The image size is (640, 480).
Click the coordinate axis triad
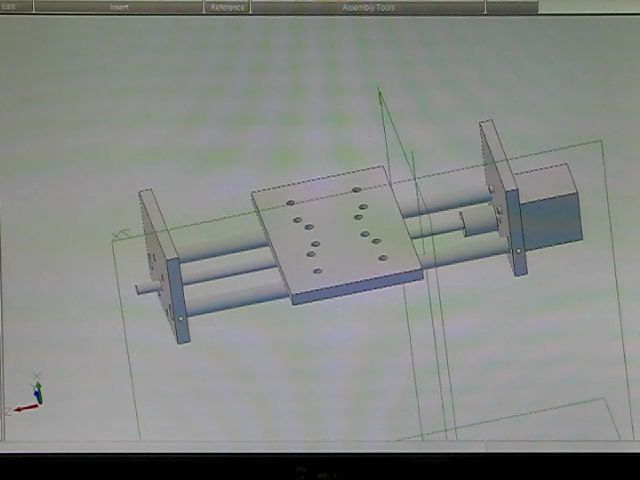(32, 396)
